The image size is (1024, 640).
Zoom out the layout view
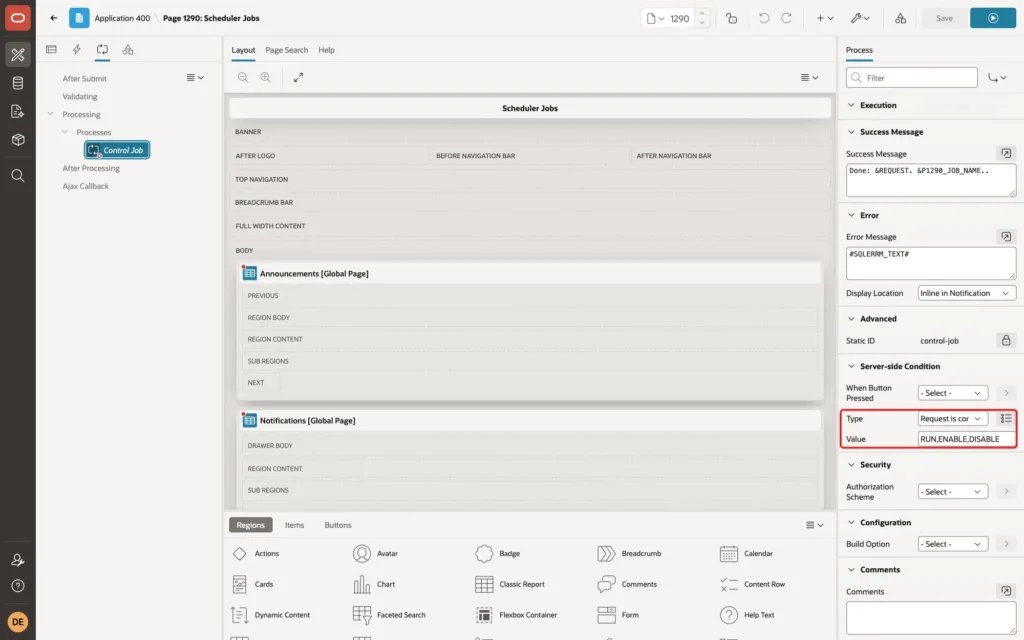242,77
